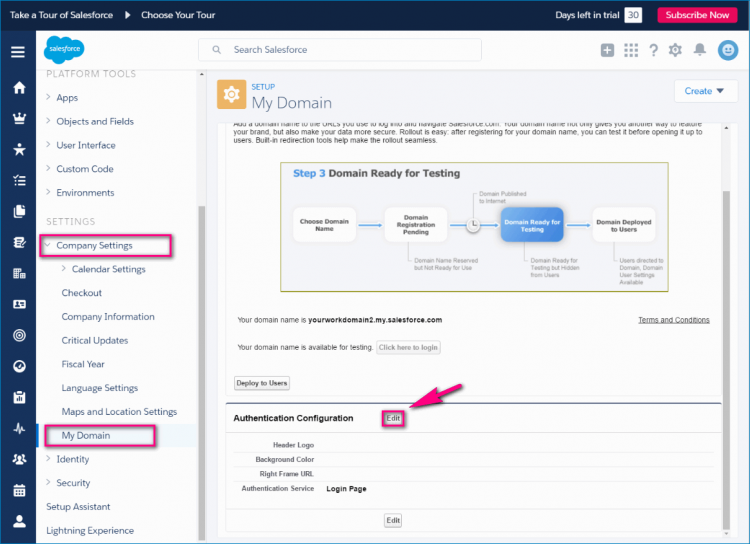
Task: Click the Deploy to Users button
Action: pyautogui.click(x=261, y=383)
